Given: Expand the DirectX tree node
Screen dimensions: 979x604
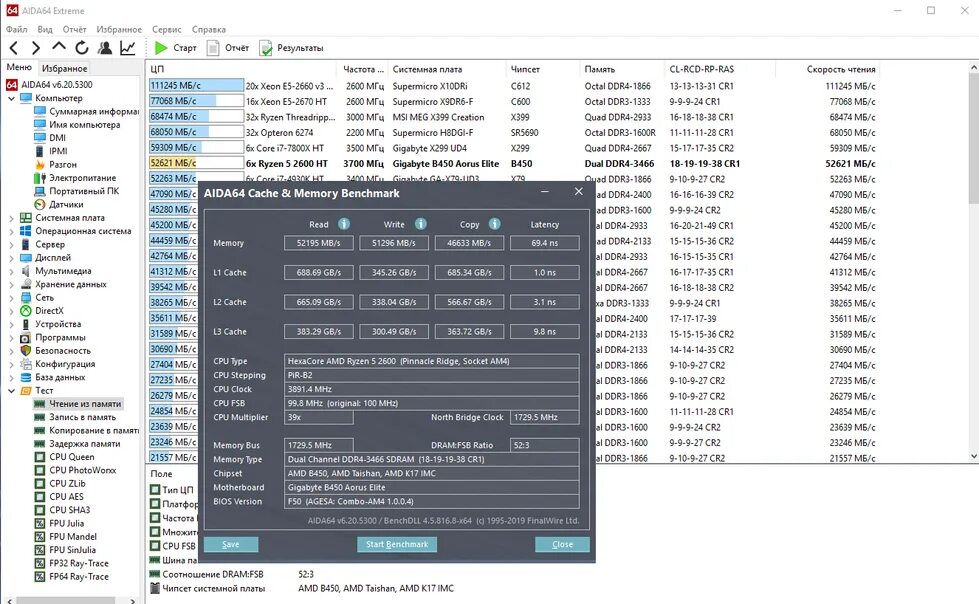Looking at the screenshot, I should coord(11,310).
